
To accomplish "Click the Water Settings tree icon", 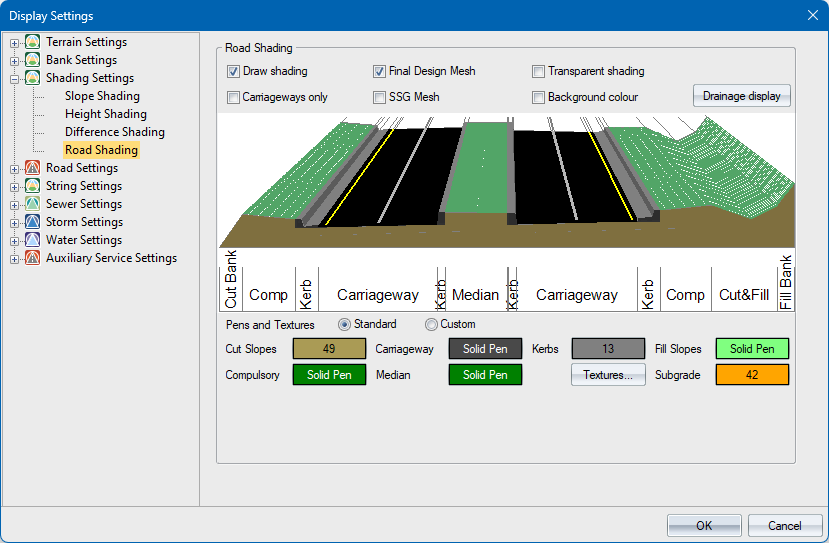I will pos(33,240).
